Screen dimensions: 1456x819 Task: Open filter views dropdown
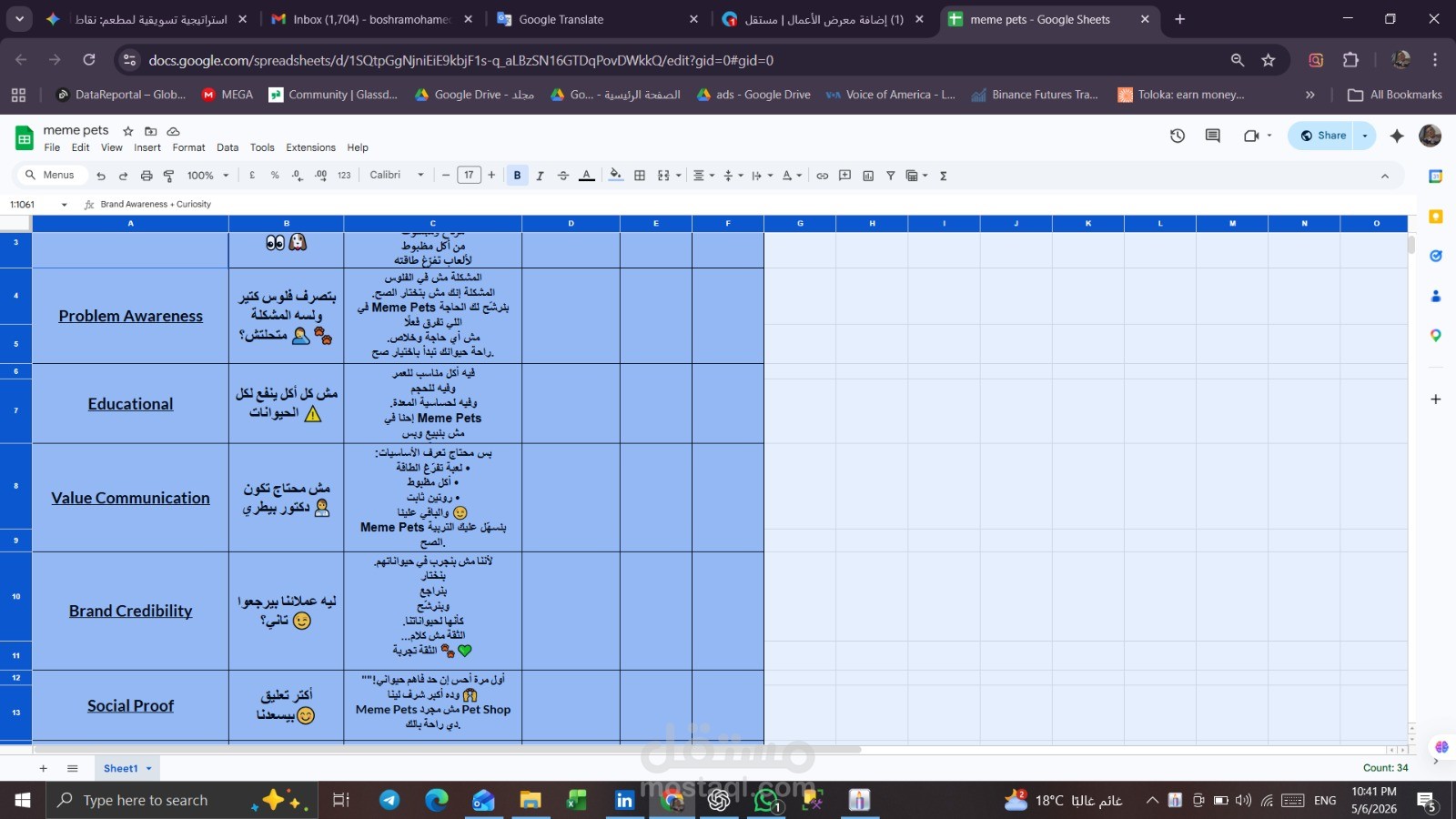916,176
